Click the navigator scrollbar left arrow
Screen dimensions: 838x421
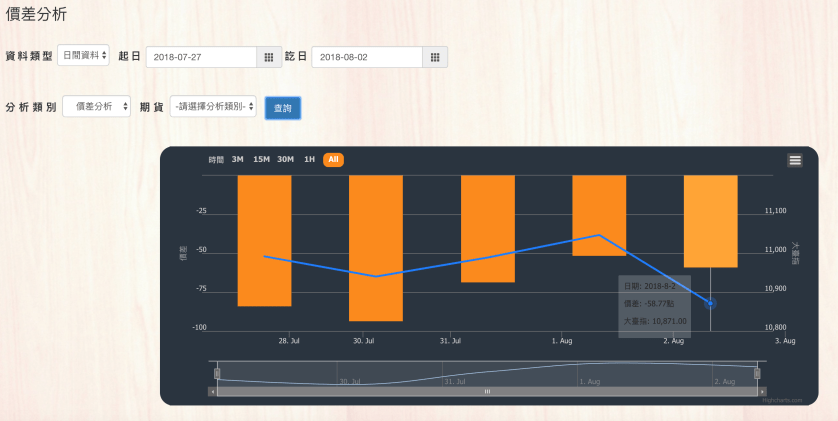coord(212,391)
